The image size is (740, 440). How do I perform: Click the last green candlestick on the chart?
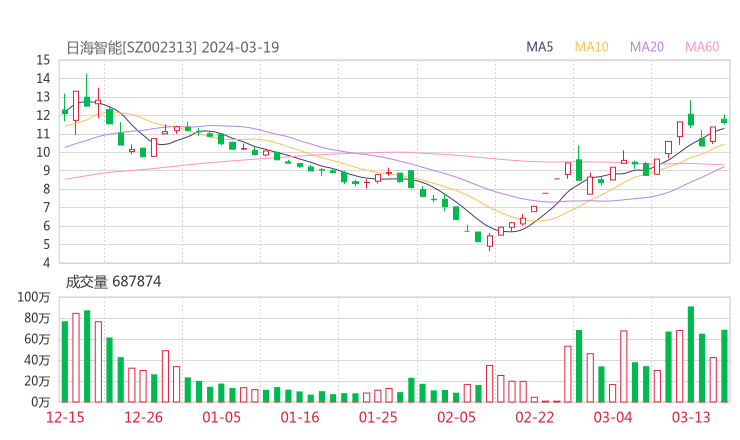click(x=724, y=121)
